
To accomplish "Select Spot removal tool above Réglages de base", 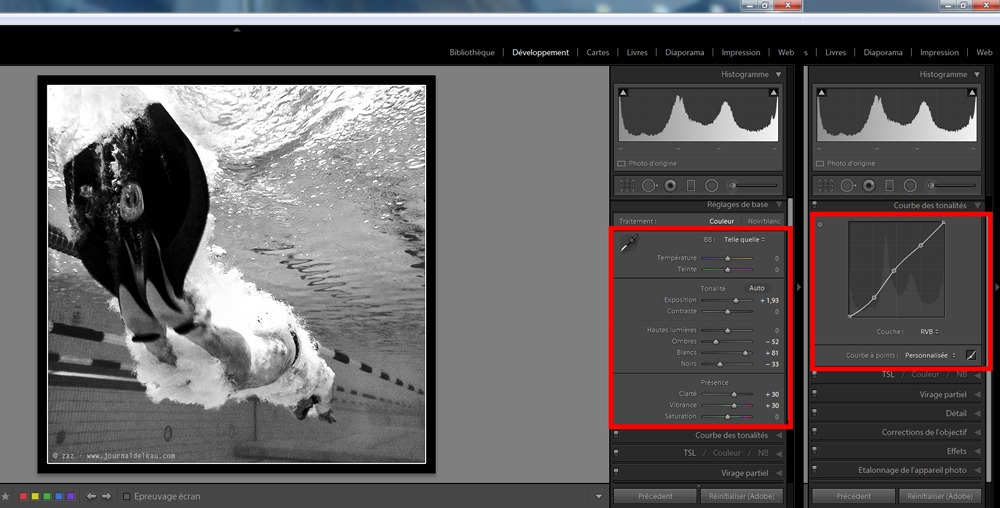I will [x=650, y=185].
